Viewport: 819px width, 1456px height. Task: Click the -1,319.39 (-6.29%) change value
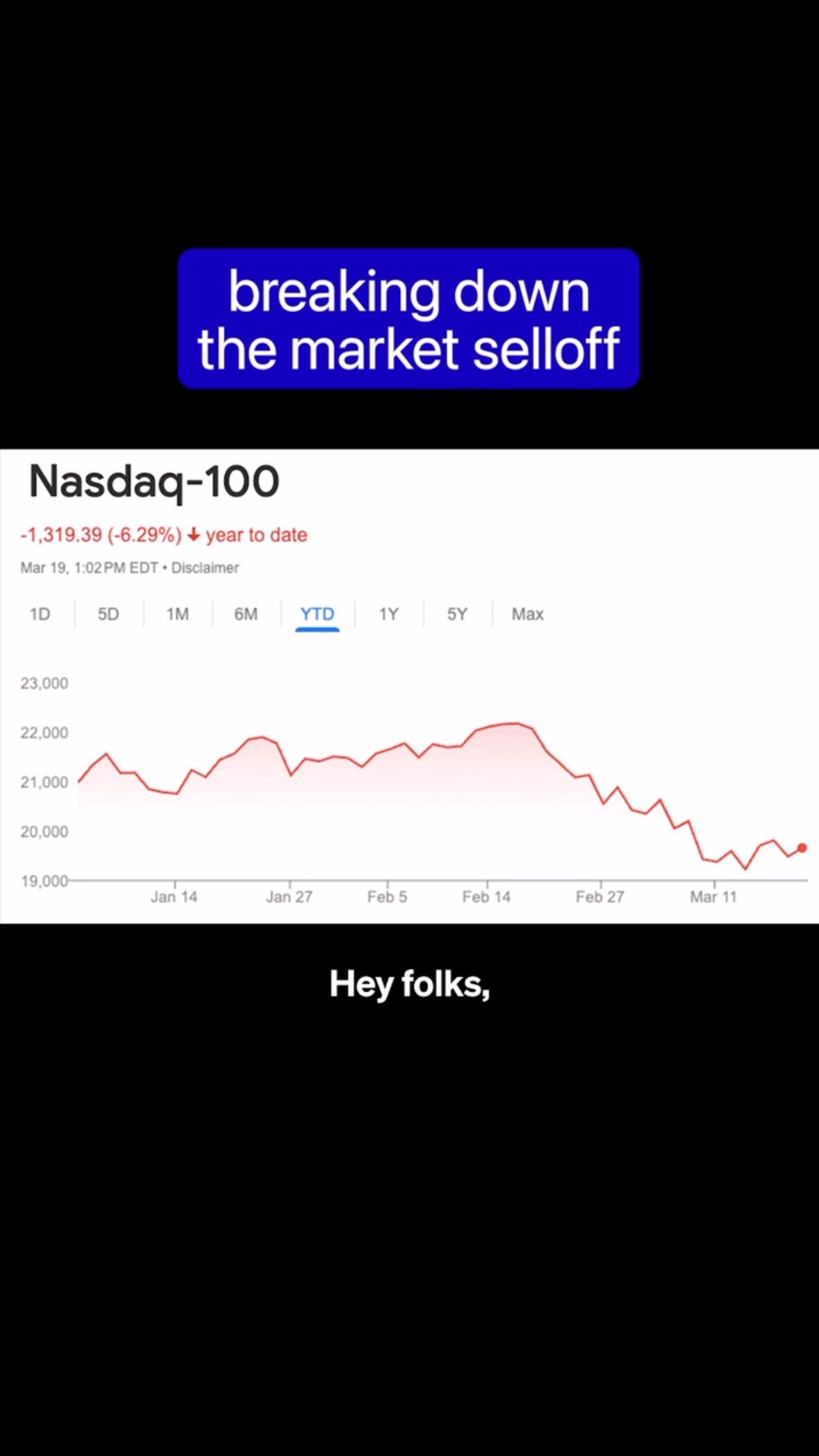[101, 535]
